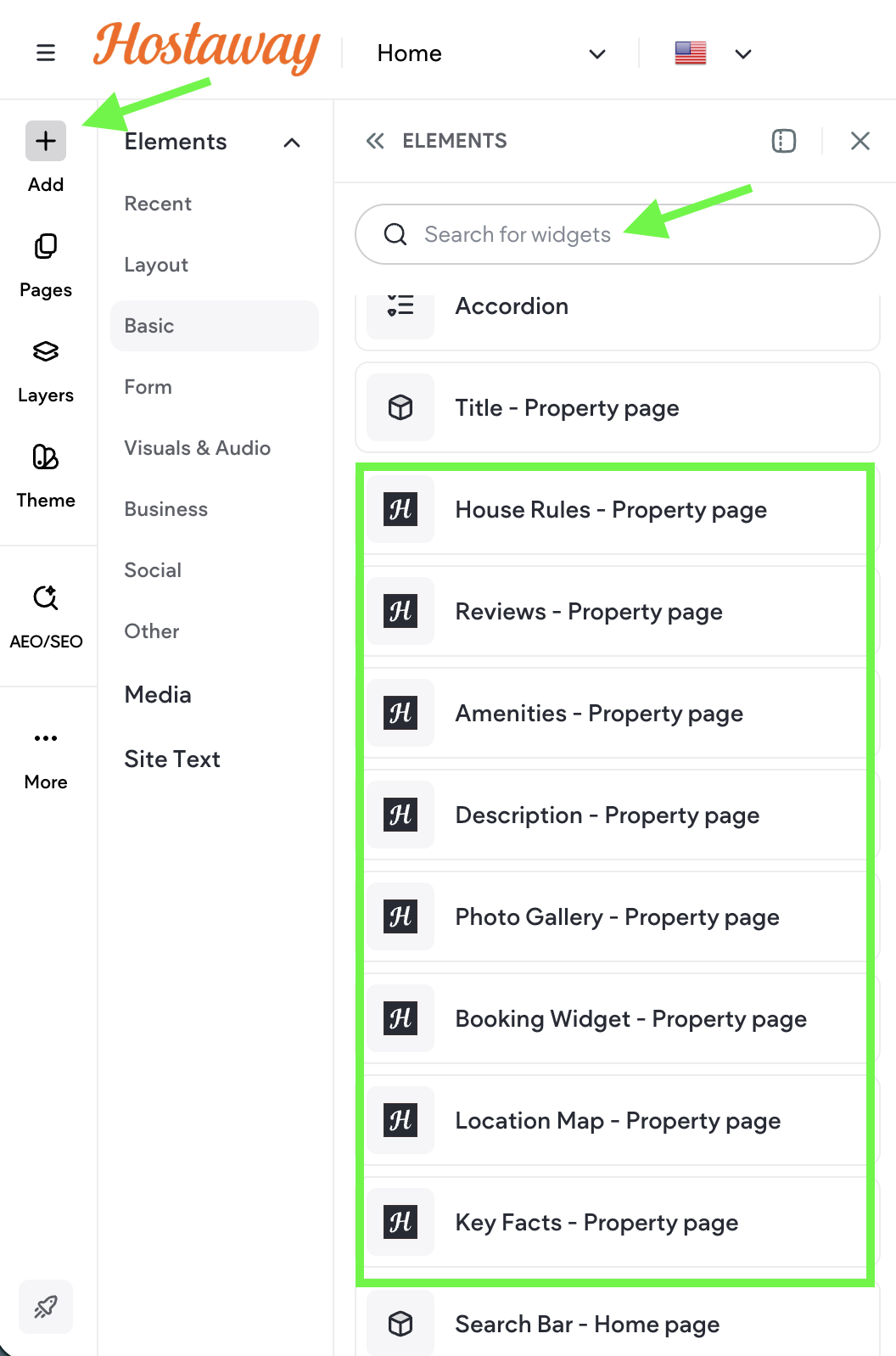Select the Basic category

click(x=215, y=326)
